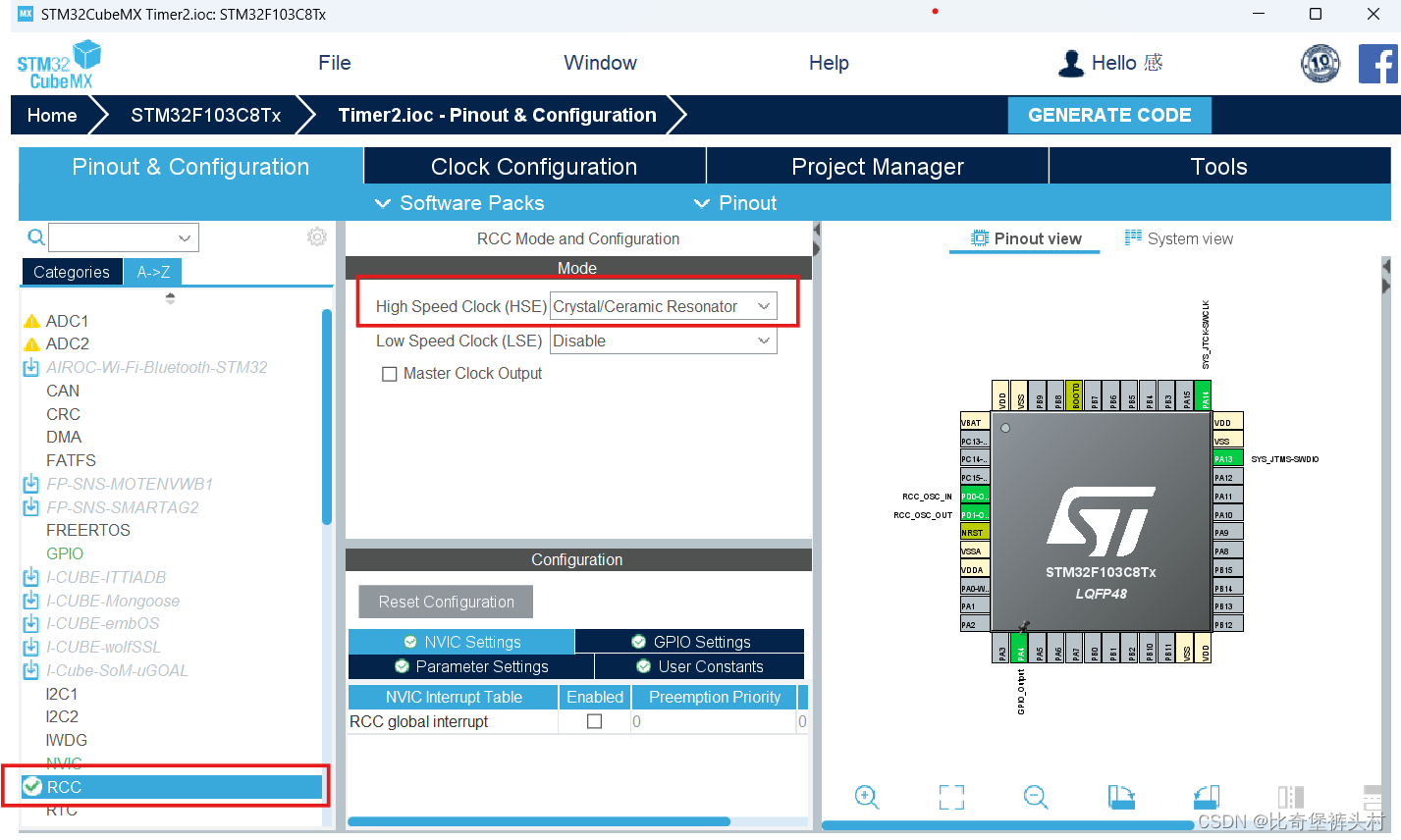The image size is (1401, 840).
Task: Click the pinout view horizontal scrollbar
Action: click(1008, 825)
